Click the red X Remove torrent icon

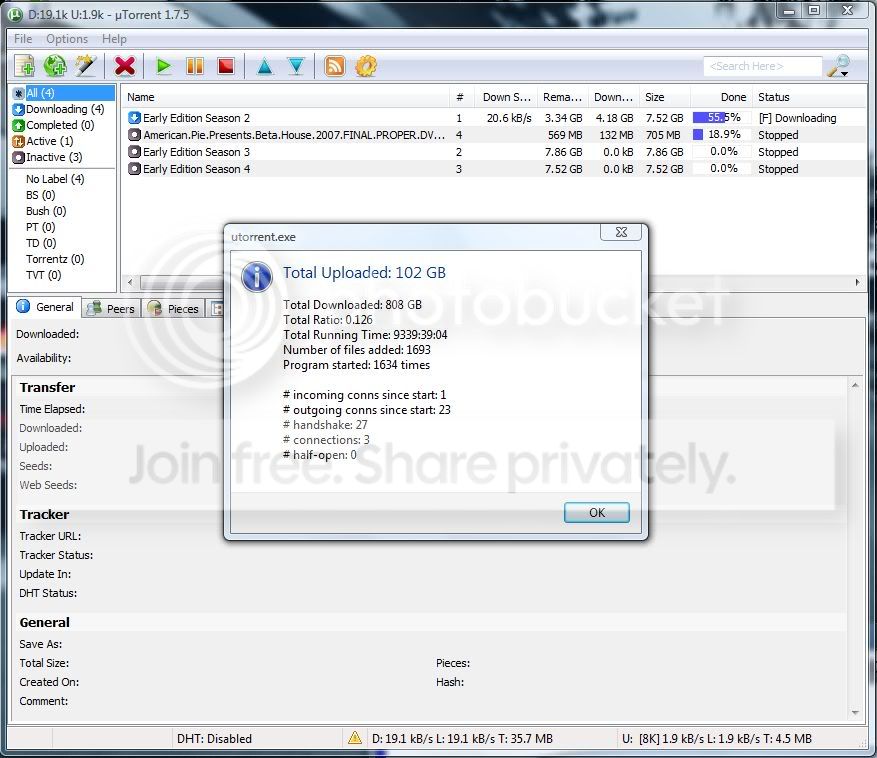tap(125, 66)
